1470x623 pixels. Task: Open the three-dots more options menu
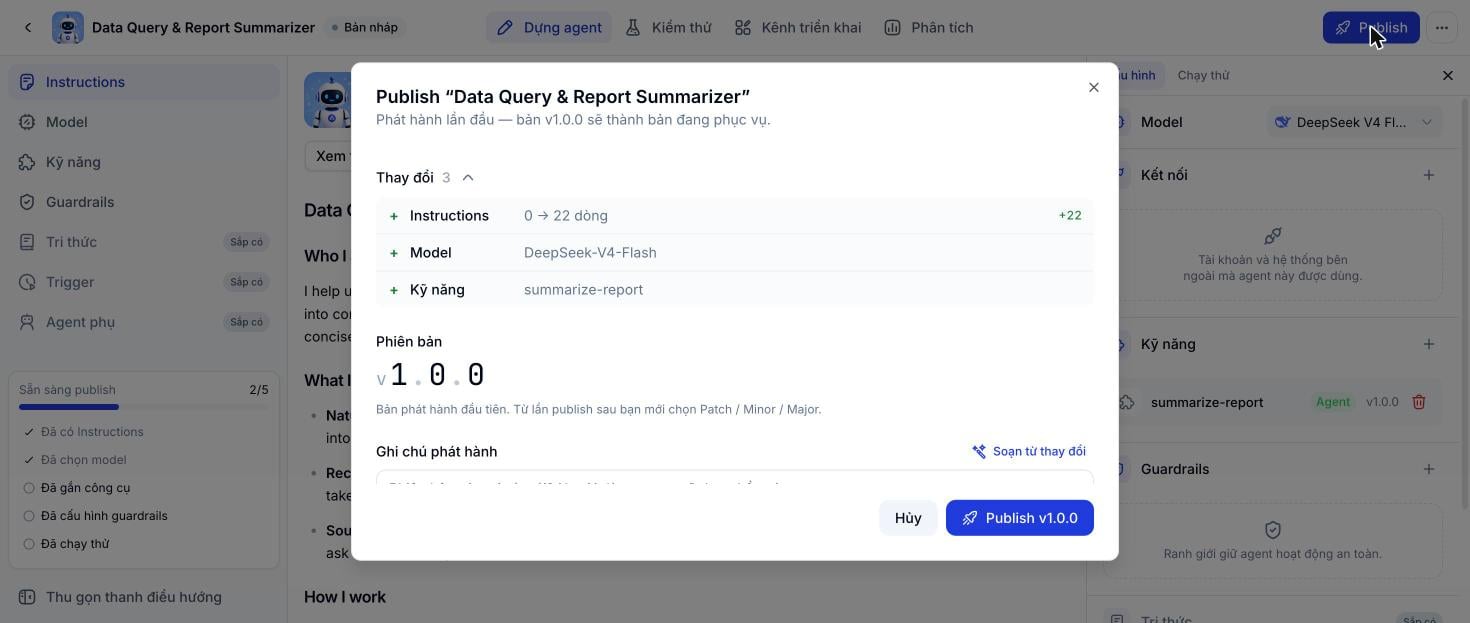1441,28
